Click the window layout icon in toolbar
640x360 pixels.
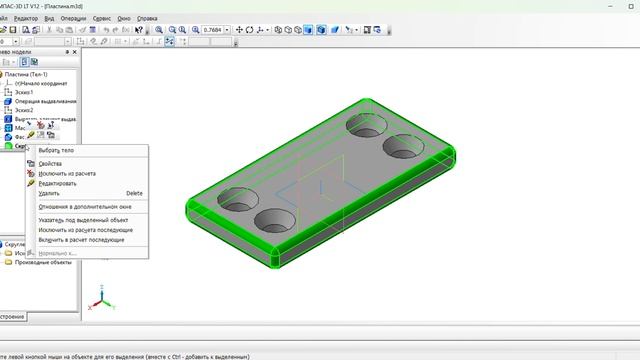coord(367,30)
